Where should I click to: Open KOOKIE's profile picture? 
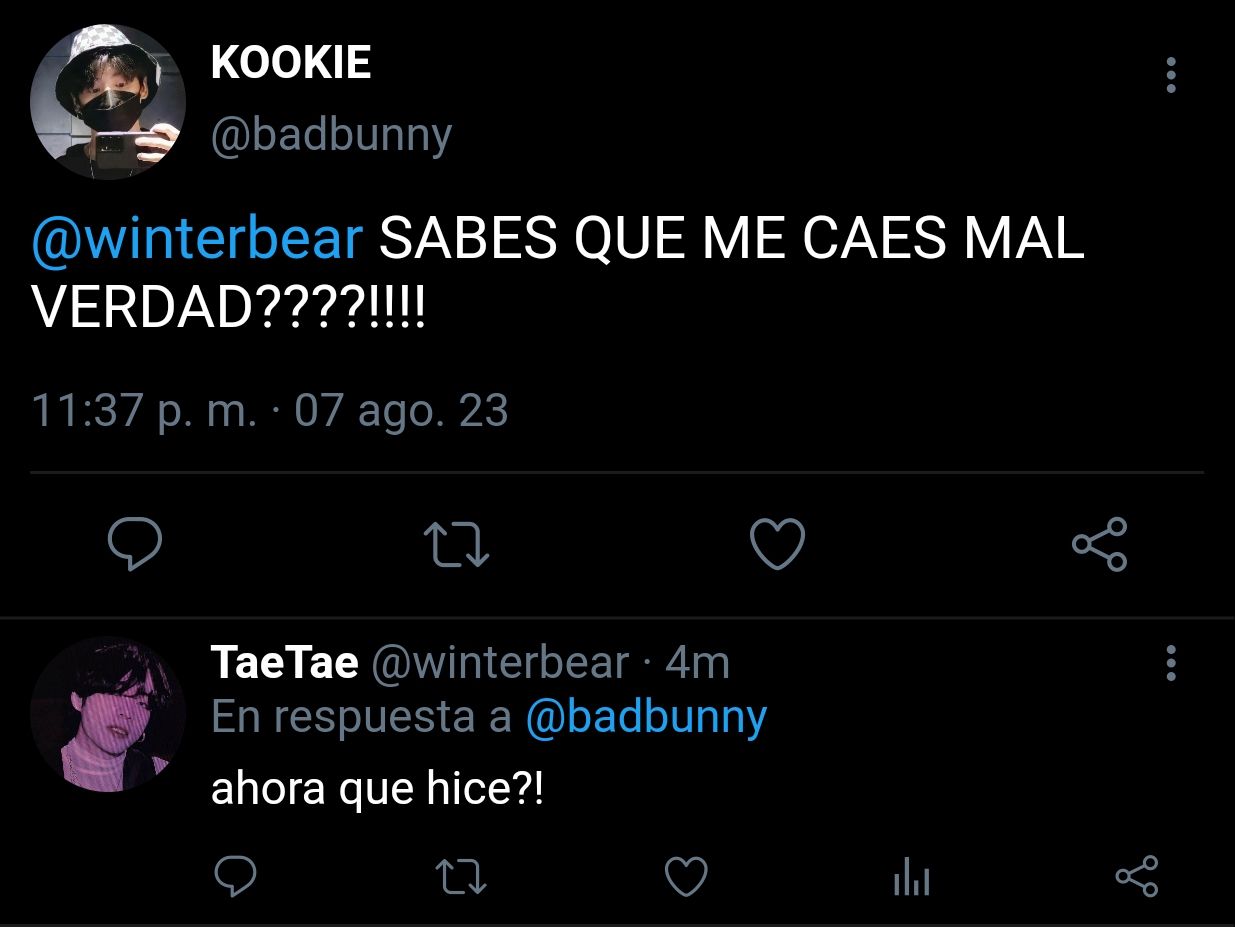[108, 103]
